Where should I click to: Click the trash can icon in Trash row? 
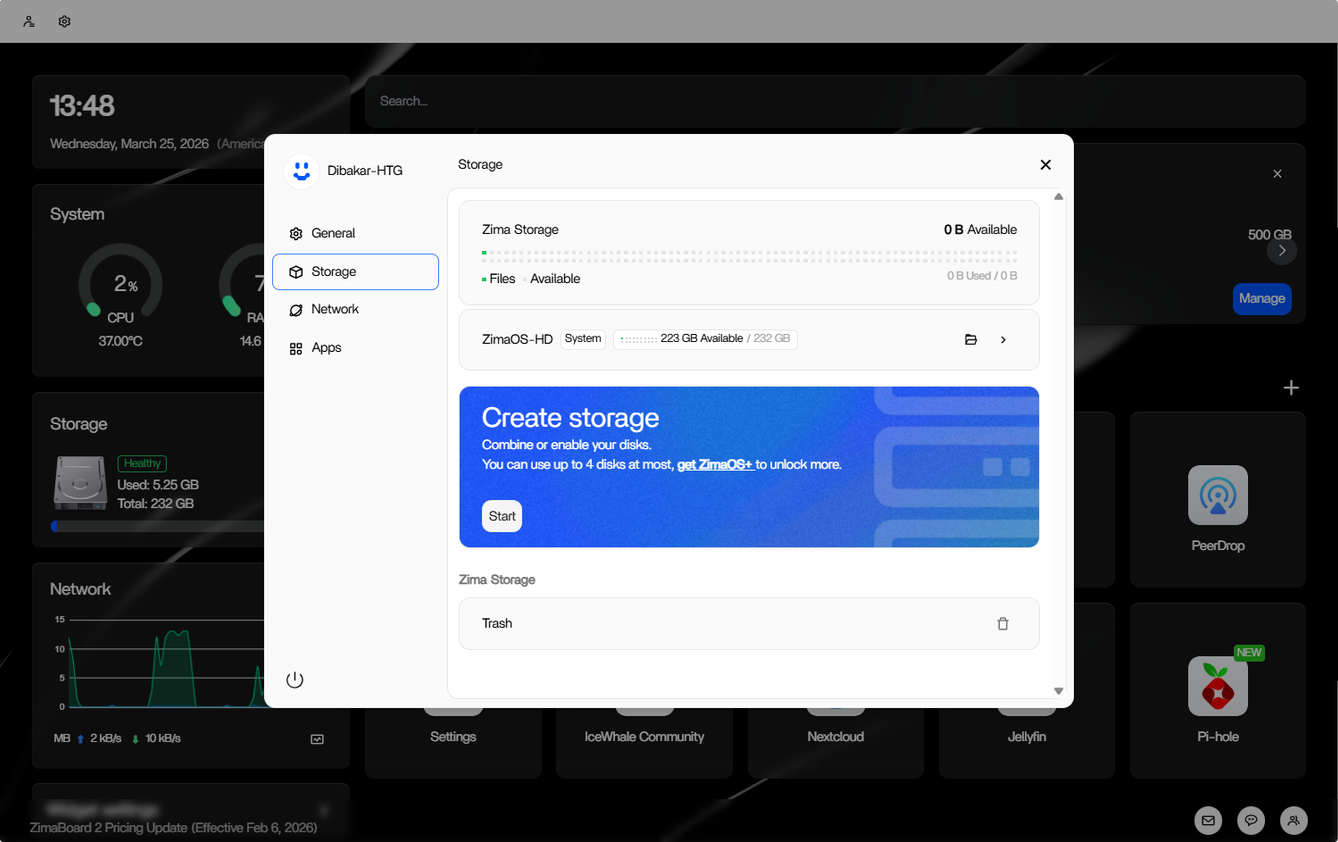pyautogui.click(x=1003, y=624)
